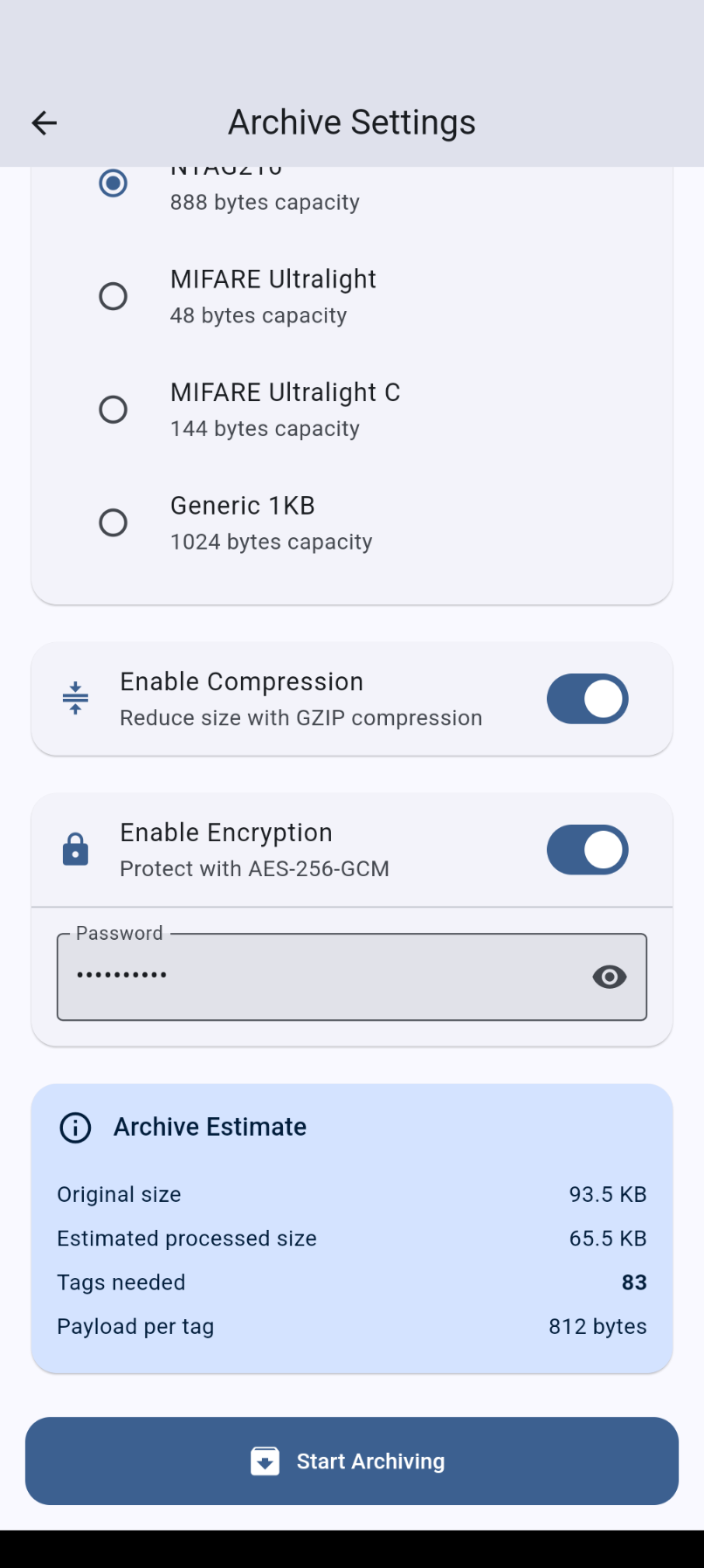The height and width of the screenshot is (1568, 704).
Task: Disable the Enable Compression switch
Action: 587,699
